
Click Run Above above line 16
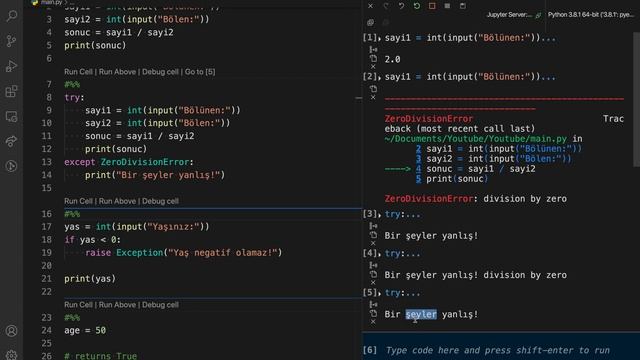117,201
